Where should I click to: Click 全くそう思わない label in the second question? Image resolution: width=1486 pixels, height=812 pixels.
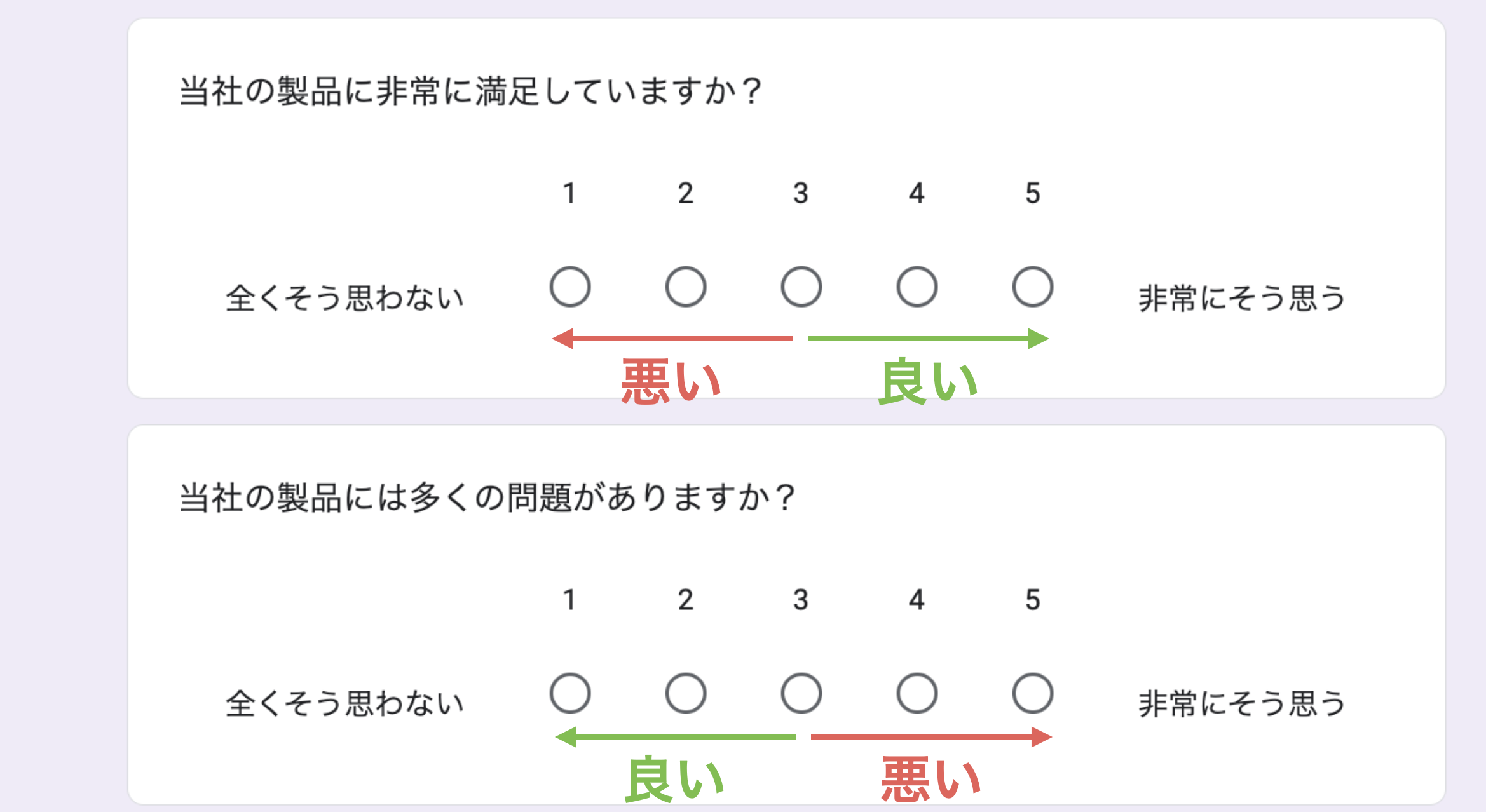[345, 704]
